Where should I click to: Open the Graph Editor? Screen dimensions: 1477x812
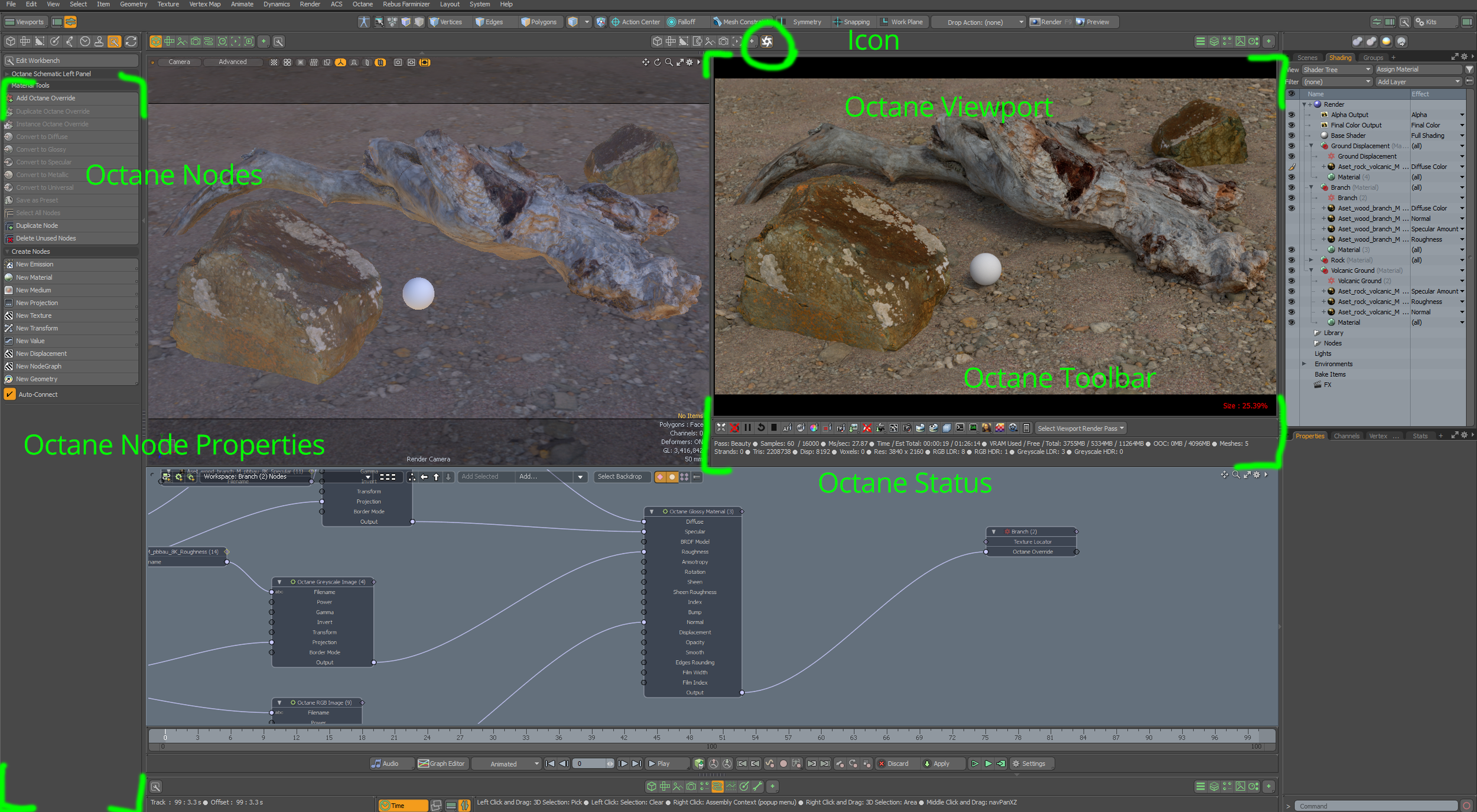pos(442,764)
